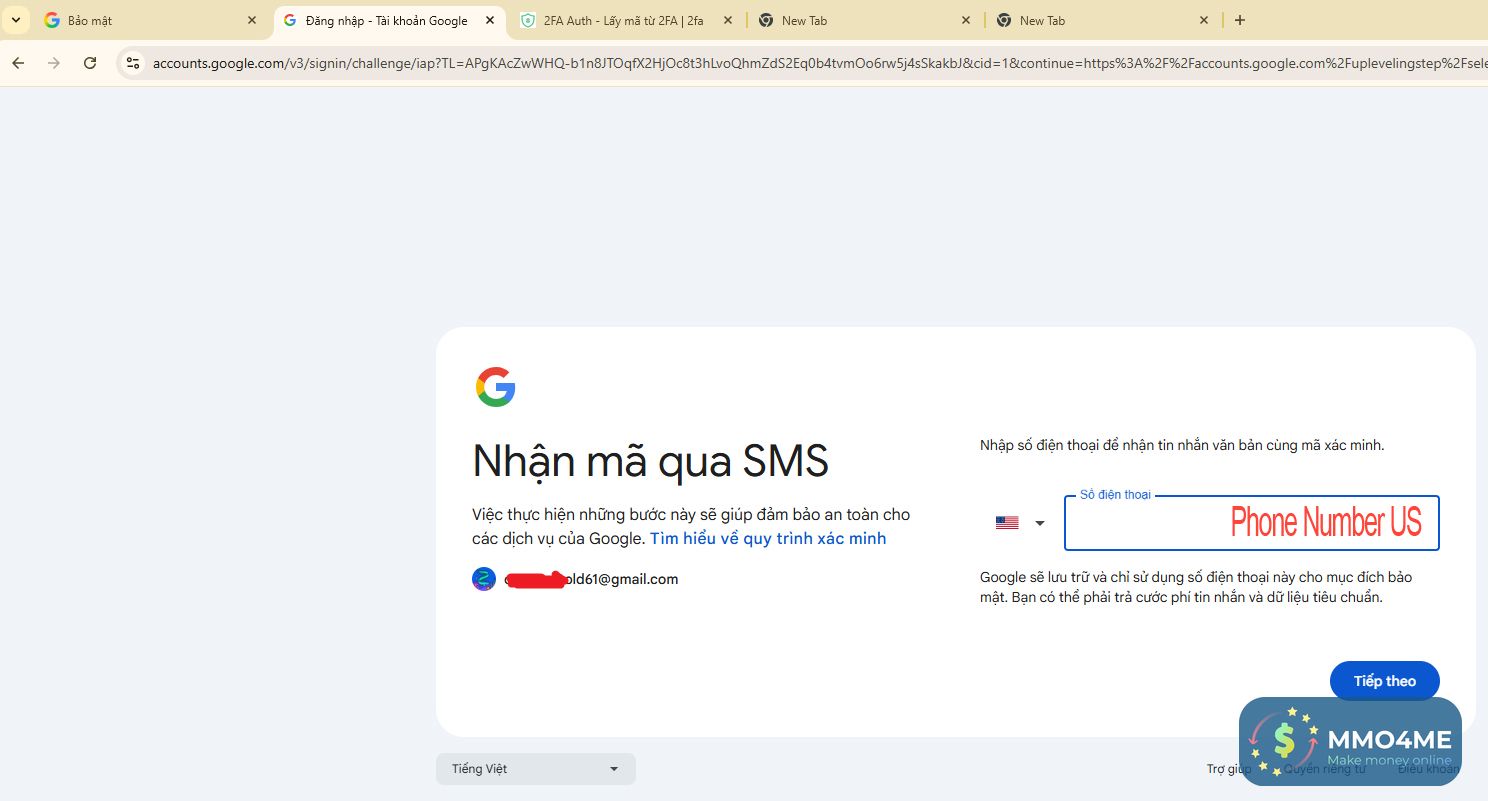Go forward with the browser arrow
Screen dimensions: 1488x801
[54, 63]
